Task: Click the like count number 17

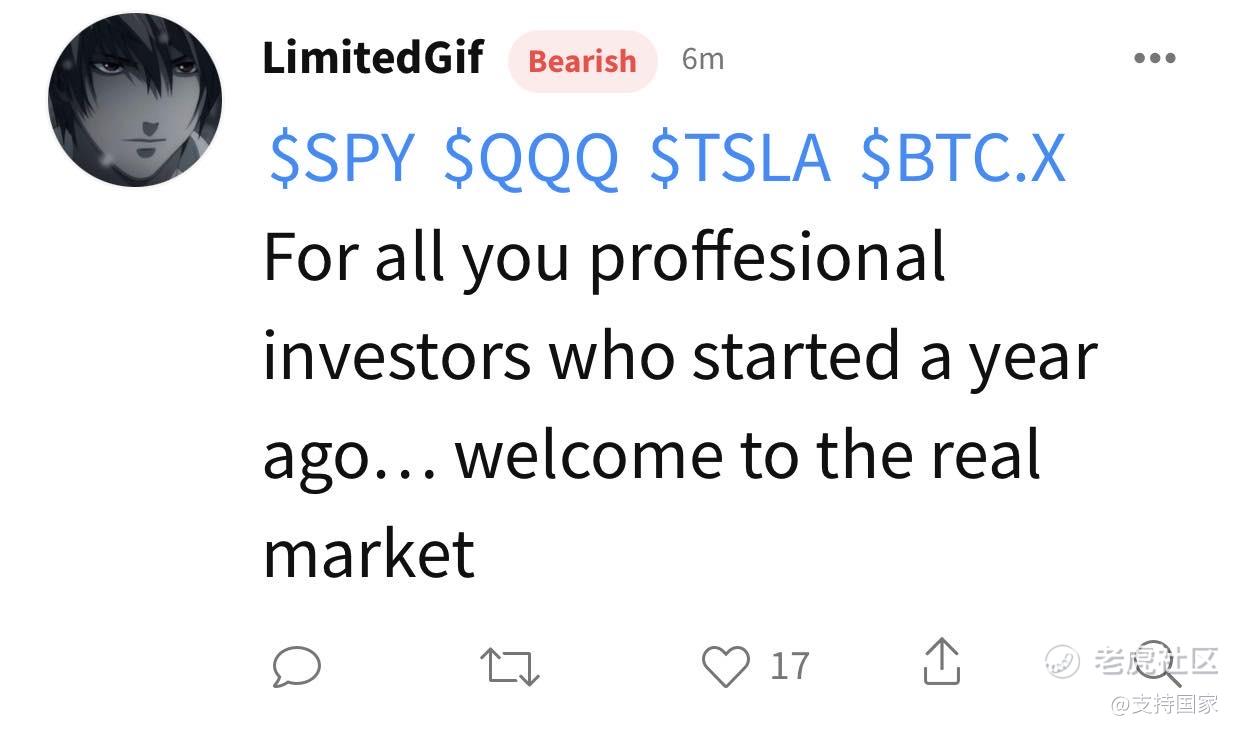Action: (790, 666)
